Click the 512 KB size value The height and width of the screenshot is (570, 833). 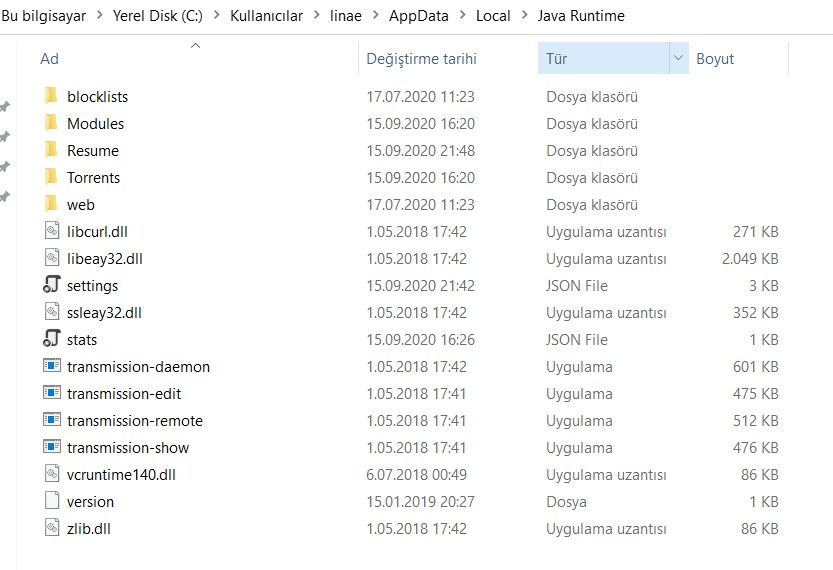click(x=755, y=421)
